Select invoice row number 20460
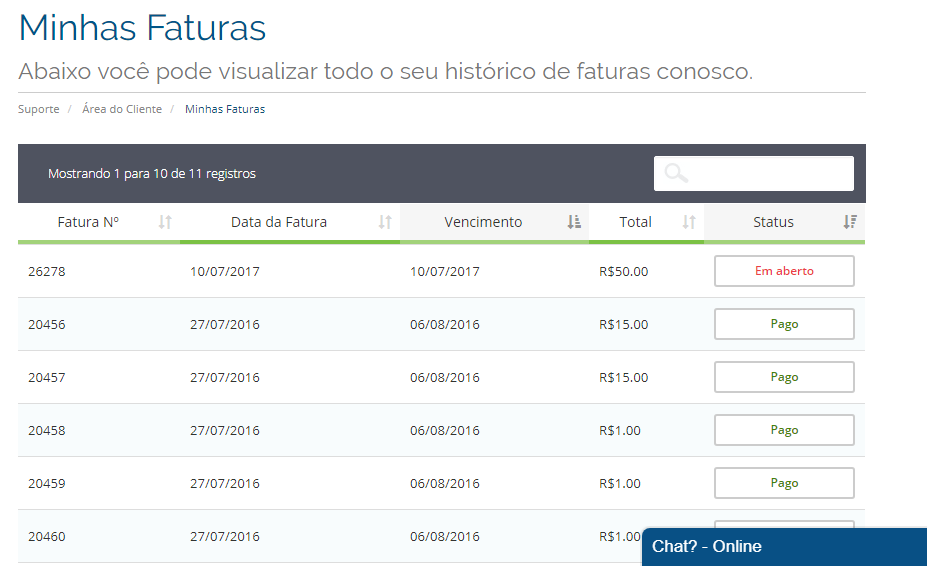Viewport: 927px width, 566px height. click(441, 536)
